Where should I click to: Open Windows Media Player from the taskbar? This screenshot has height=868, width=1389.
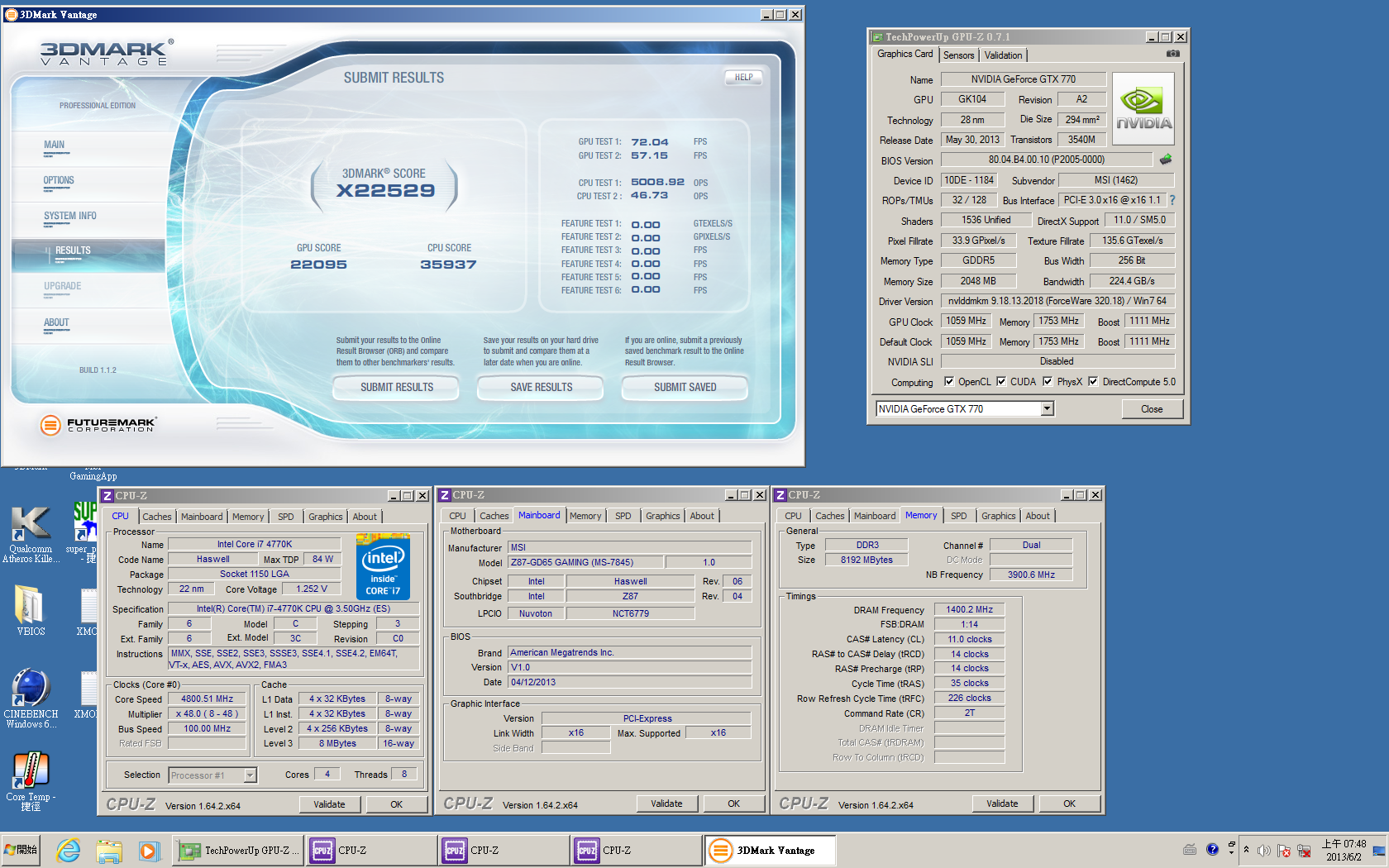click(x=148, y=850)
